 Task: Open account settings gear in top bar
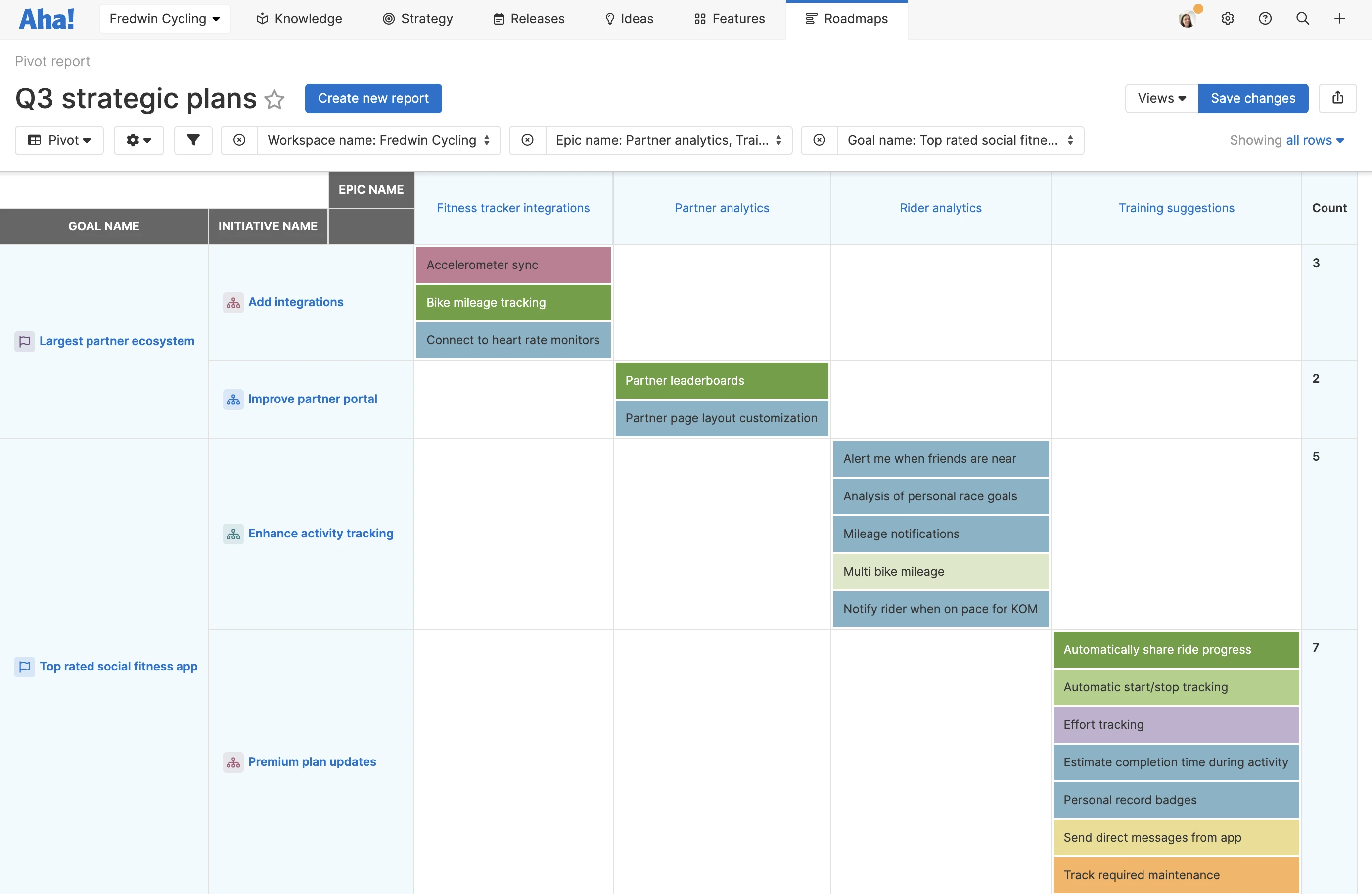1227,18
